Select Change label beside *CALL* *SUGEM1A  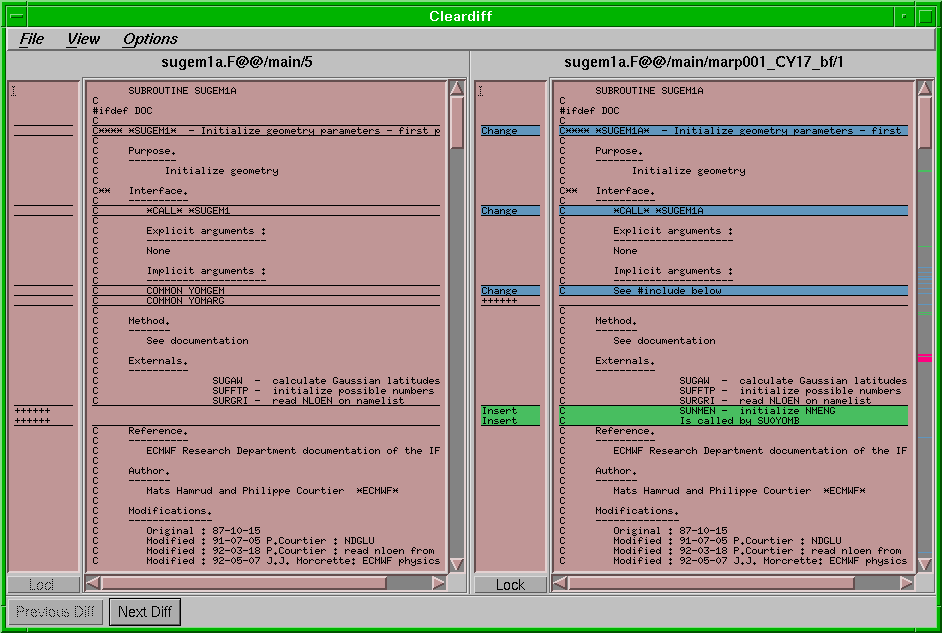coord(511,211)
